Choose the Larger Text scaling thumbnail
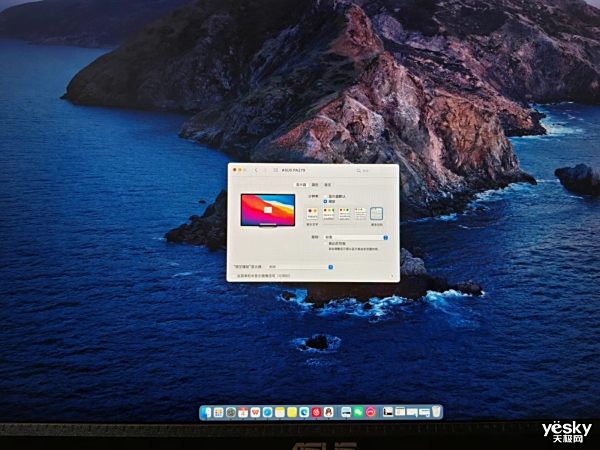The height and width of the screenshot is (450, 600). (x=312, y=214)
